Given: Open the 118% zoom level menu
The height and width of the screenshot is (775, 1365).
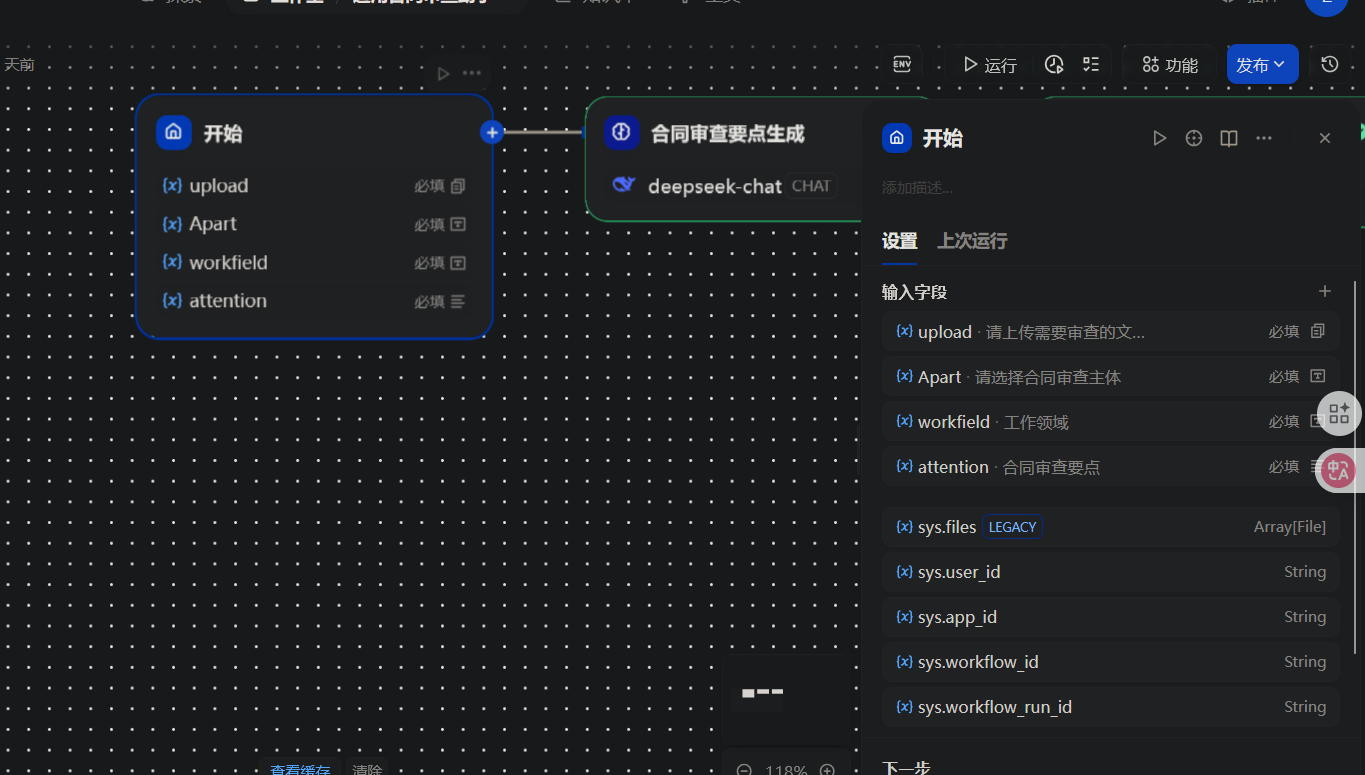Looking at the screenshot, I should [x=786, y=771].
